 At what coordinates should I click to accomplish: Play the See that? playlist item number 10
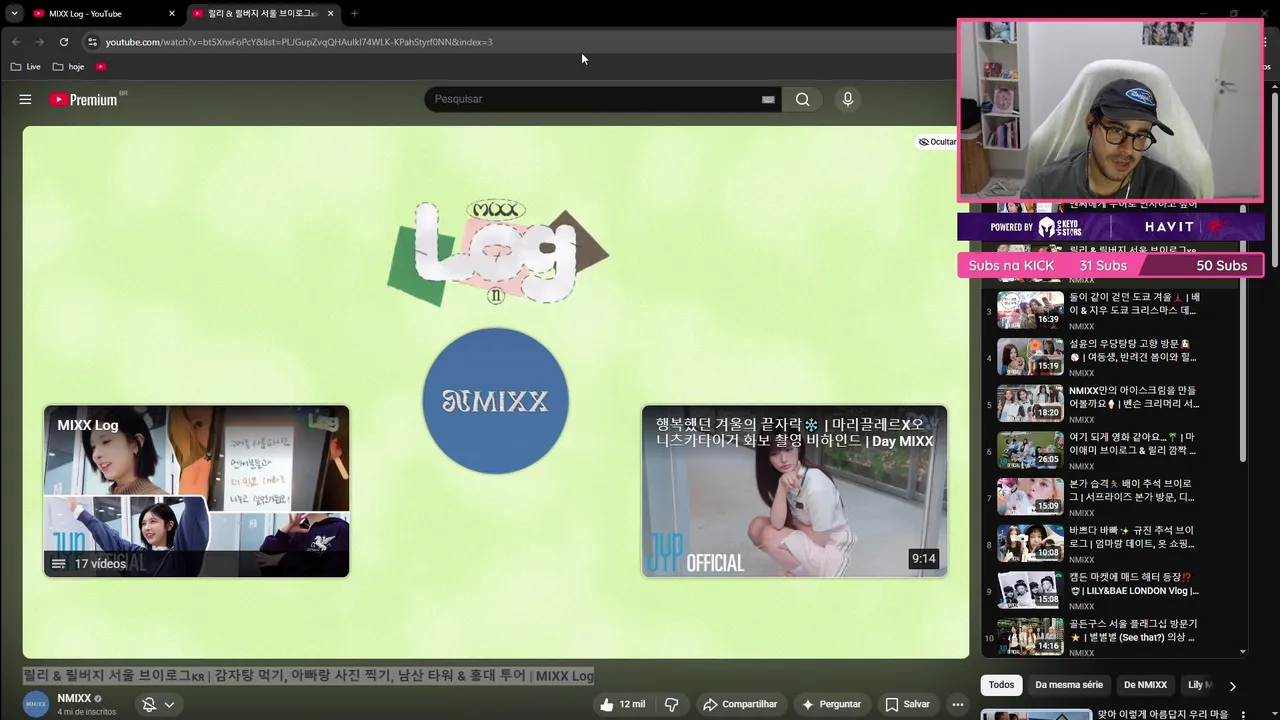(x=1110, y=638)
